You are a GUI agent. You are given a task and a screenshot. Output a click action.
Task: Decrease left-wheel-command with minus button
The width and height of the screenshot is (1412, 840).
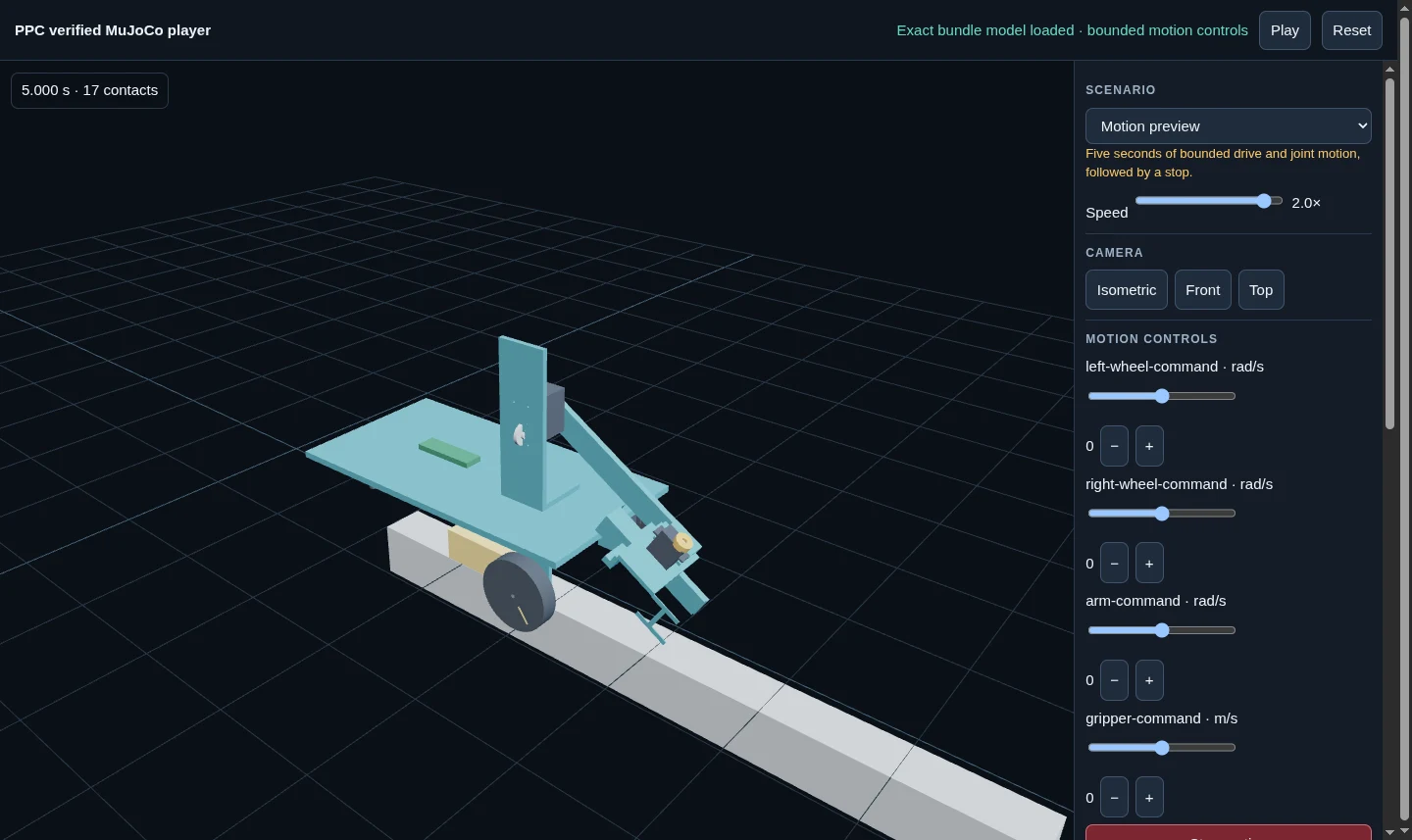tap(1114, 446)
